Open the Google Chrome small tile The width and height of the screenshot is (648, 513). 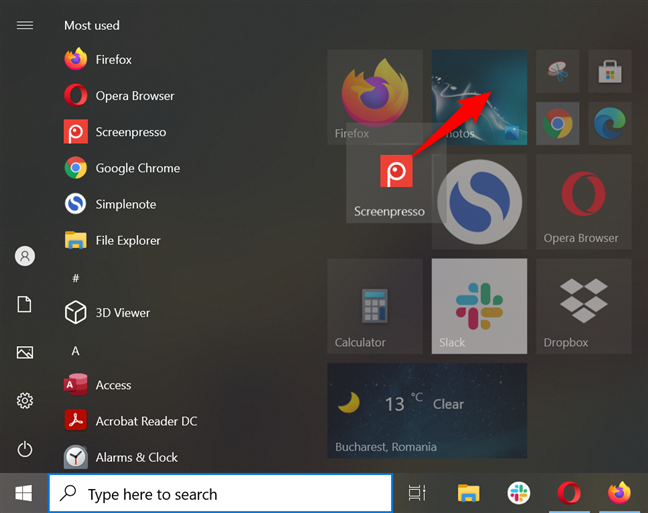coord(557,123)
